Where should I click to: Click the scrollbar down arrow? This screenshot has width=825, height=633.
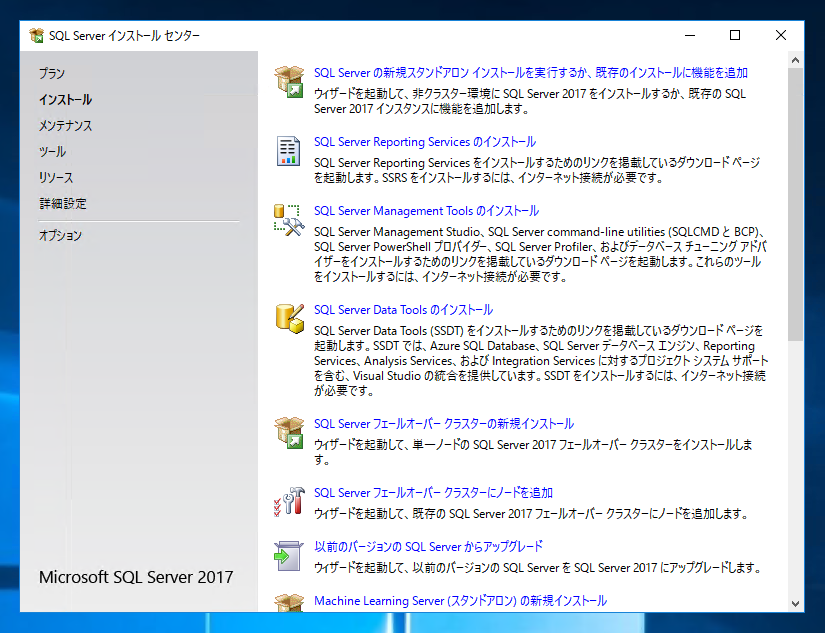[796, 604]
